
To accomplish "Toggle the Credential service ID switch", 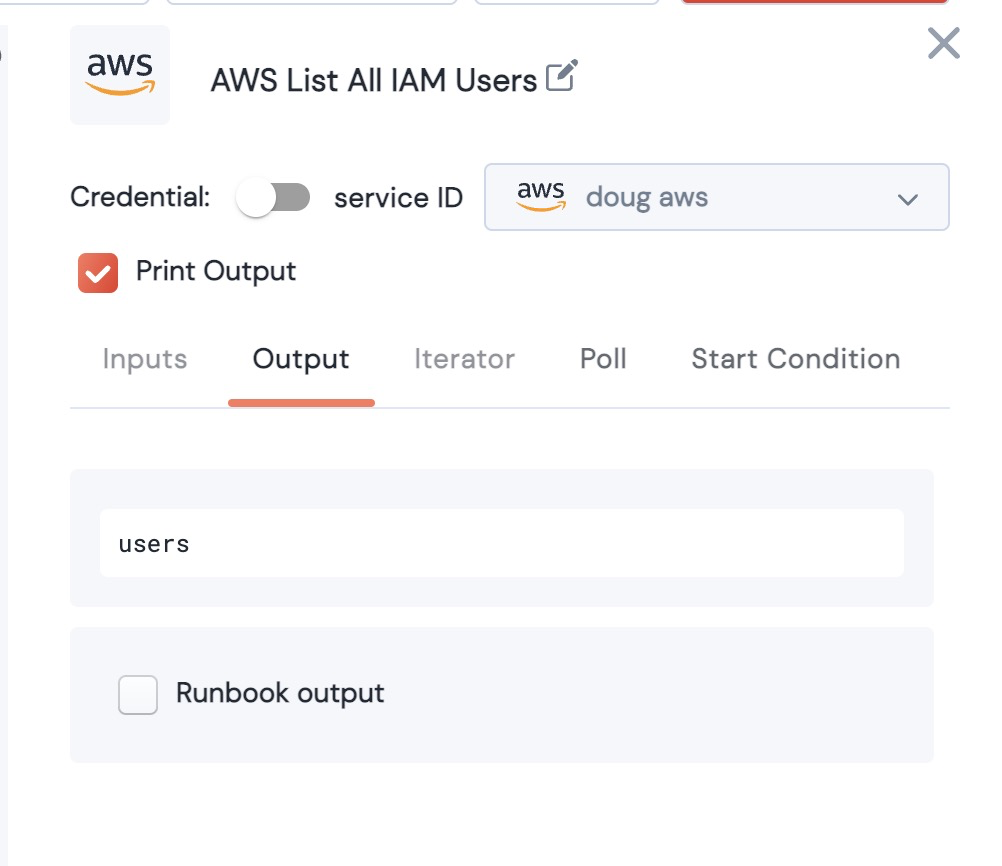I will [273, 197].
